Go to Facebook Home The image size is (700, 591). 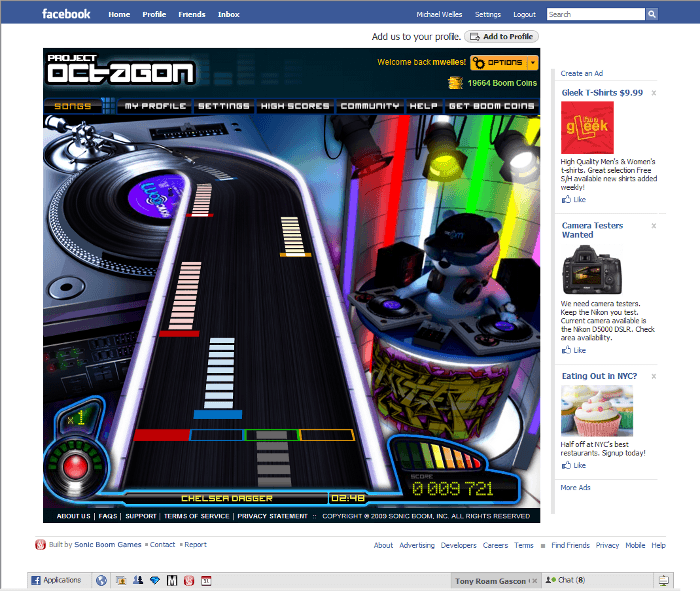tap(119, 14)
